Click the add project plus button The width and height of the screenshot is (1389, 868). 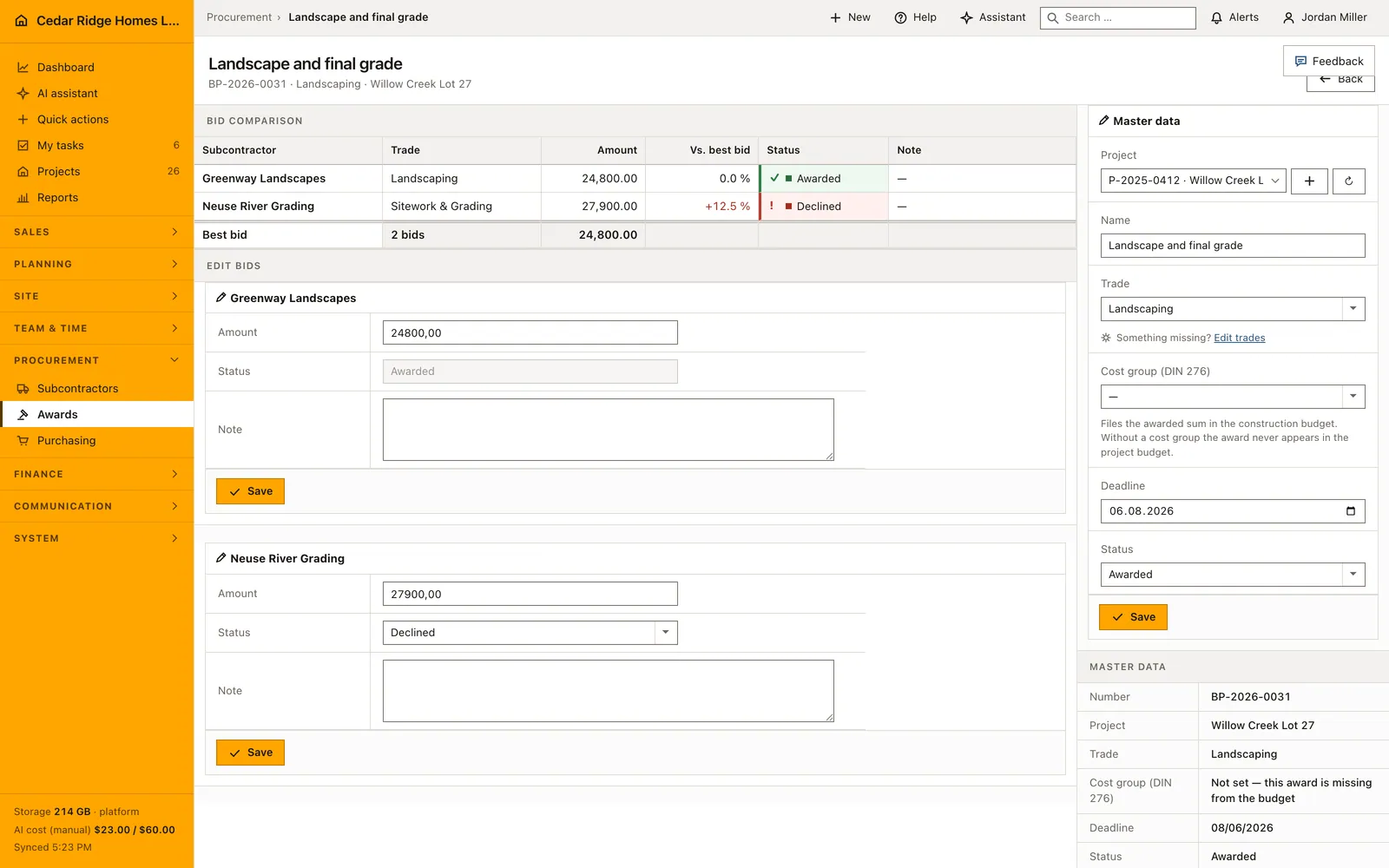pyautogui.click(x=1309, y=181)
